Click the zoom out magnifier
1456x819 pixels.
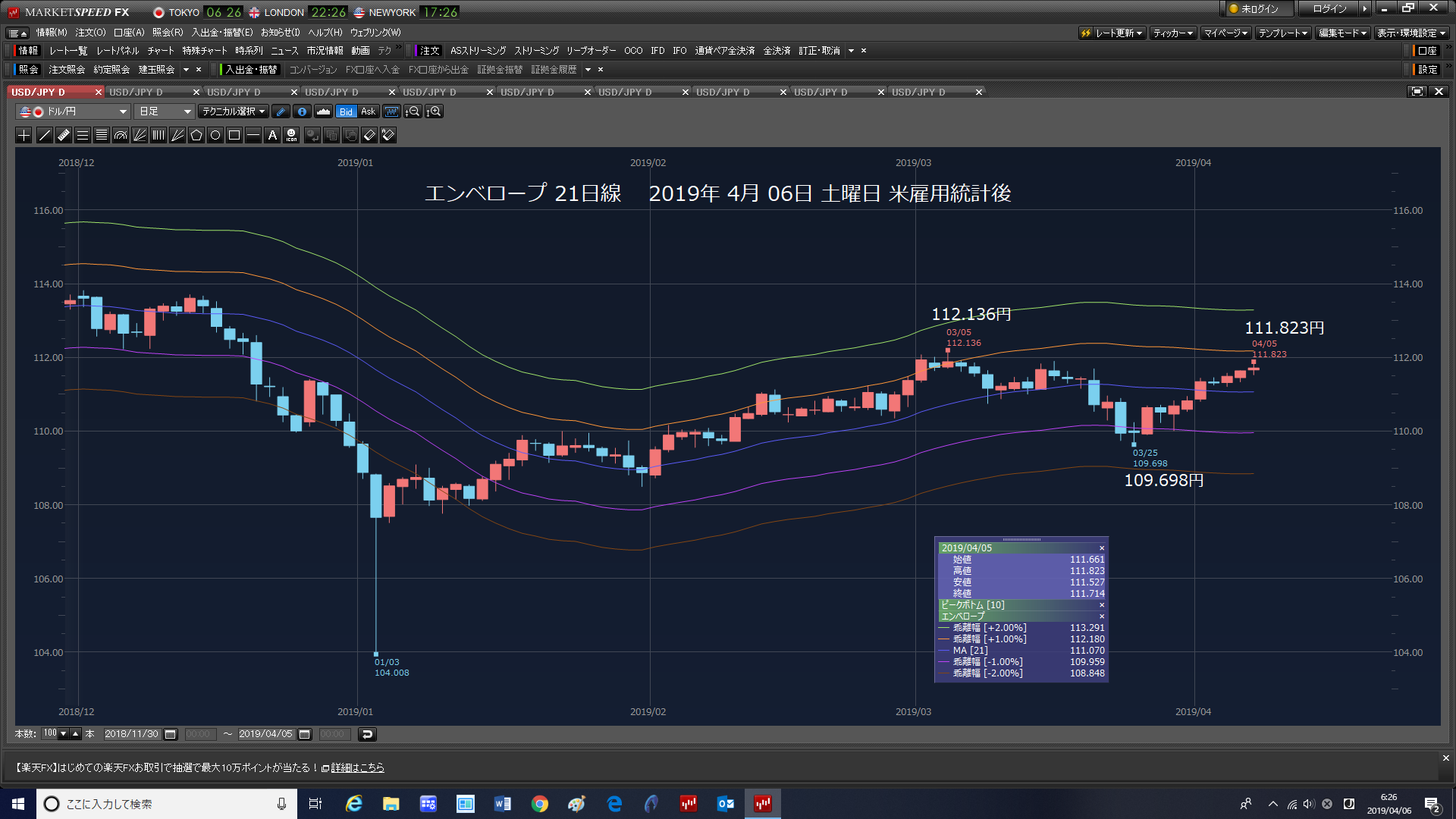coord(413,111)
